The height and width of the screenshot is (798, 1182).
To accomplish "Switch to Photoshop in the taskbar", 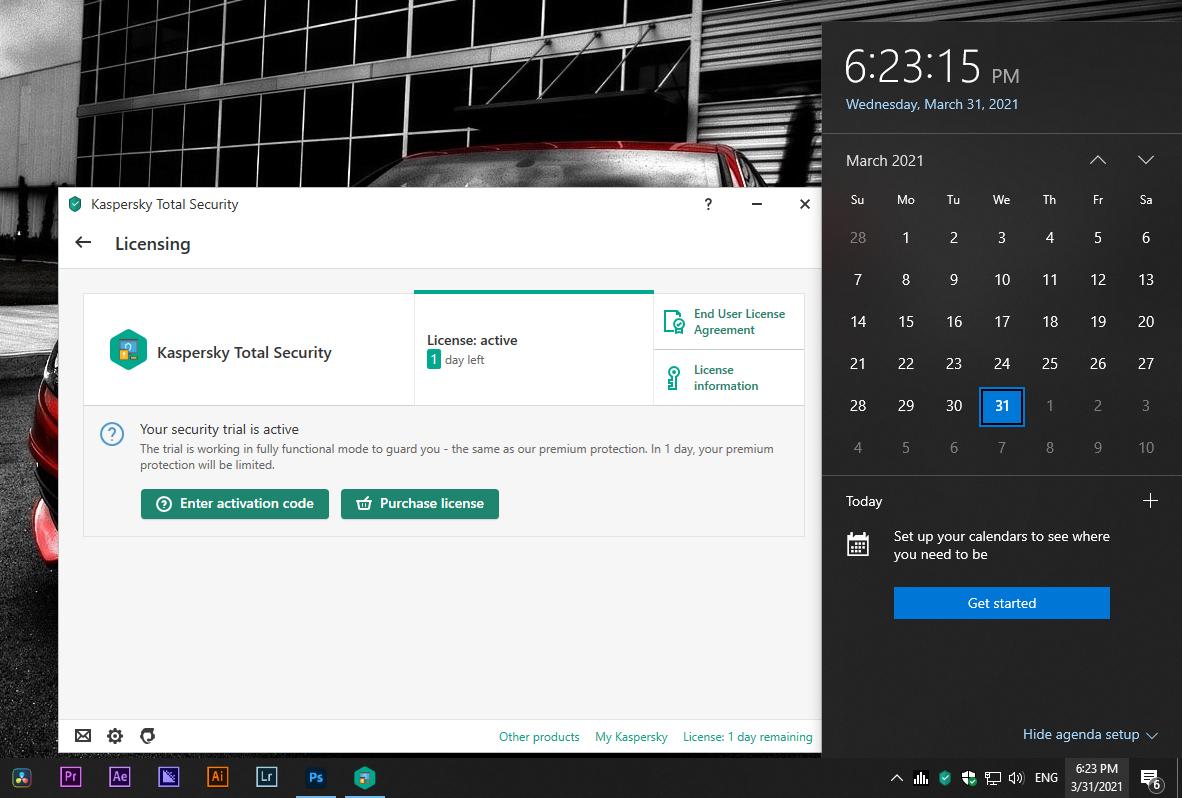I will [316, 777].
